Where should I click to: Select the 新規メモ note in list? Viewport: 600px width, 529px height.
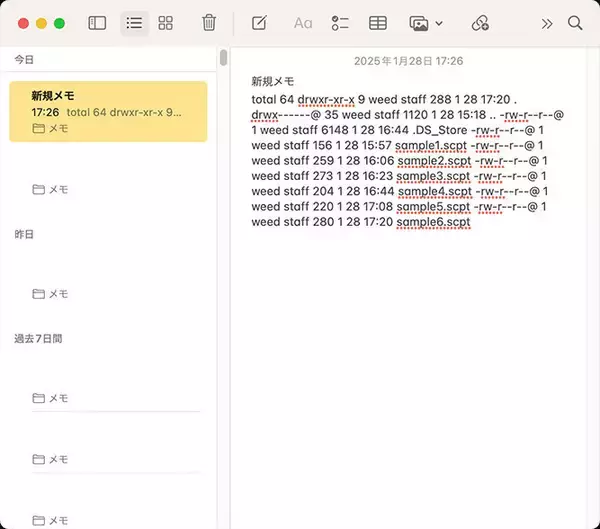pyautogui.click(x=108, y=111)
